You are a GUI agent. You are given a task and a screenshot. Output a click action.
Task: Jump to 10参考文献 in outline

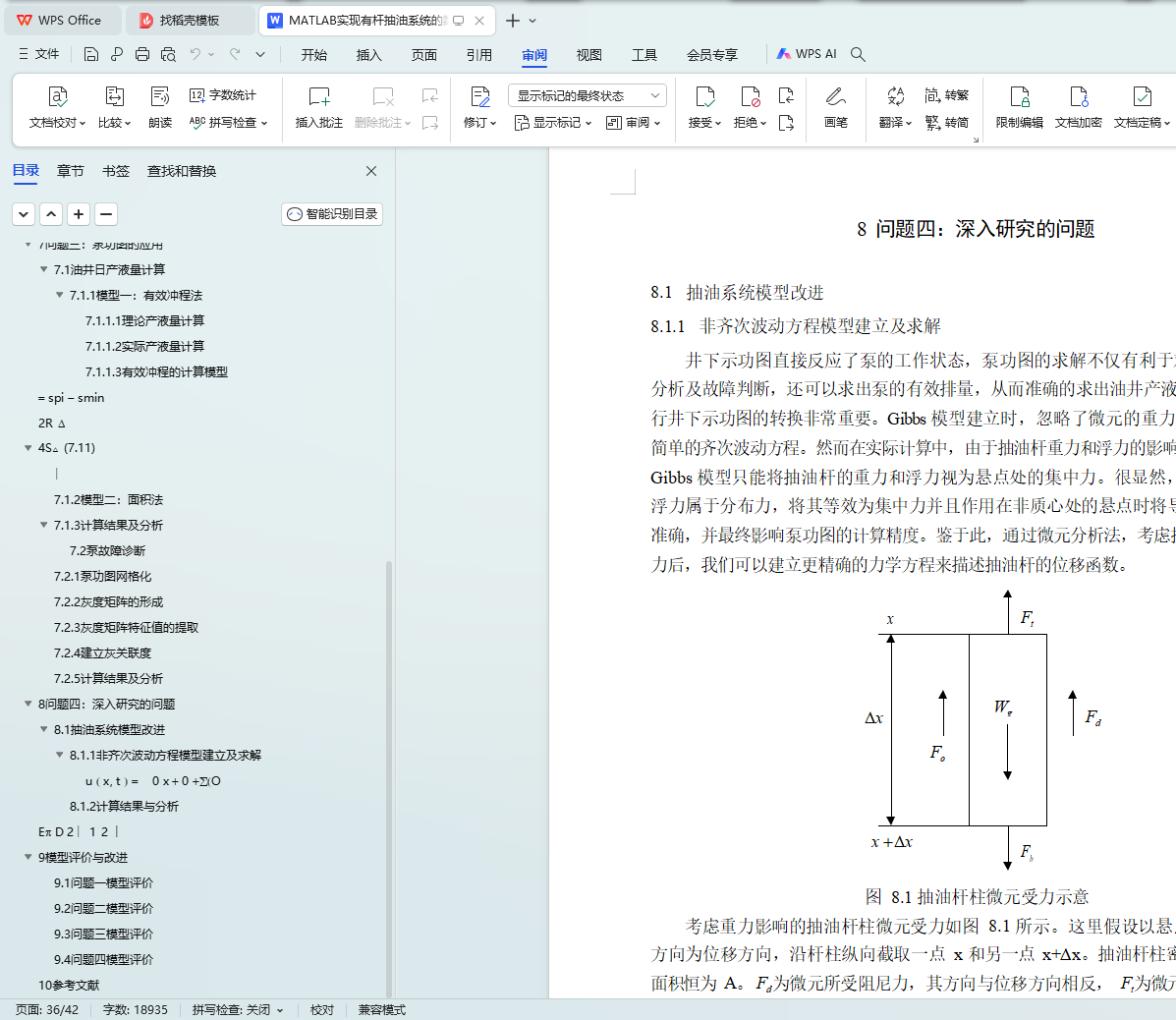[x=69, y=985]
